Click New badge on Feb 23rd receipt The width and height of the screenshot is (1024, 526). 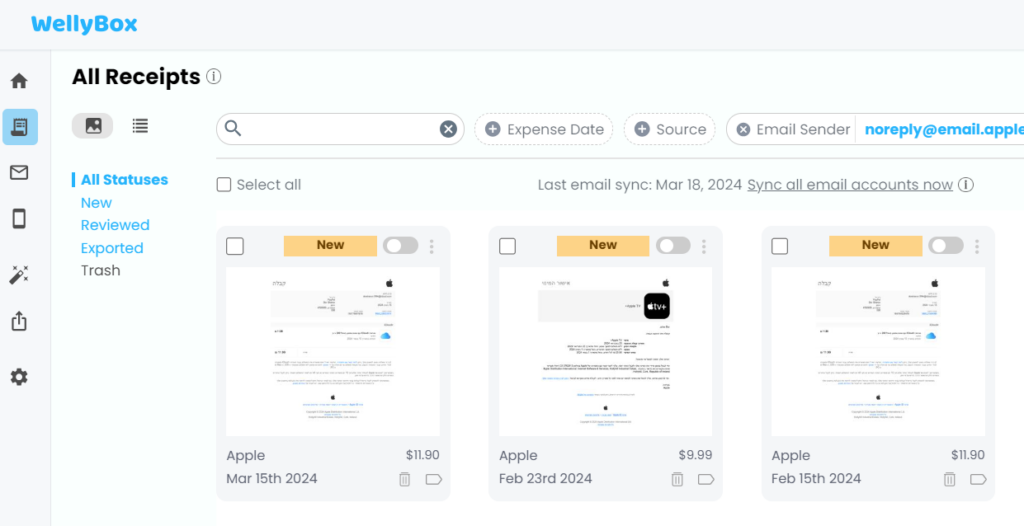(x=603, y=246)
